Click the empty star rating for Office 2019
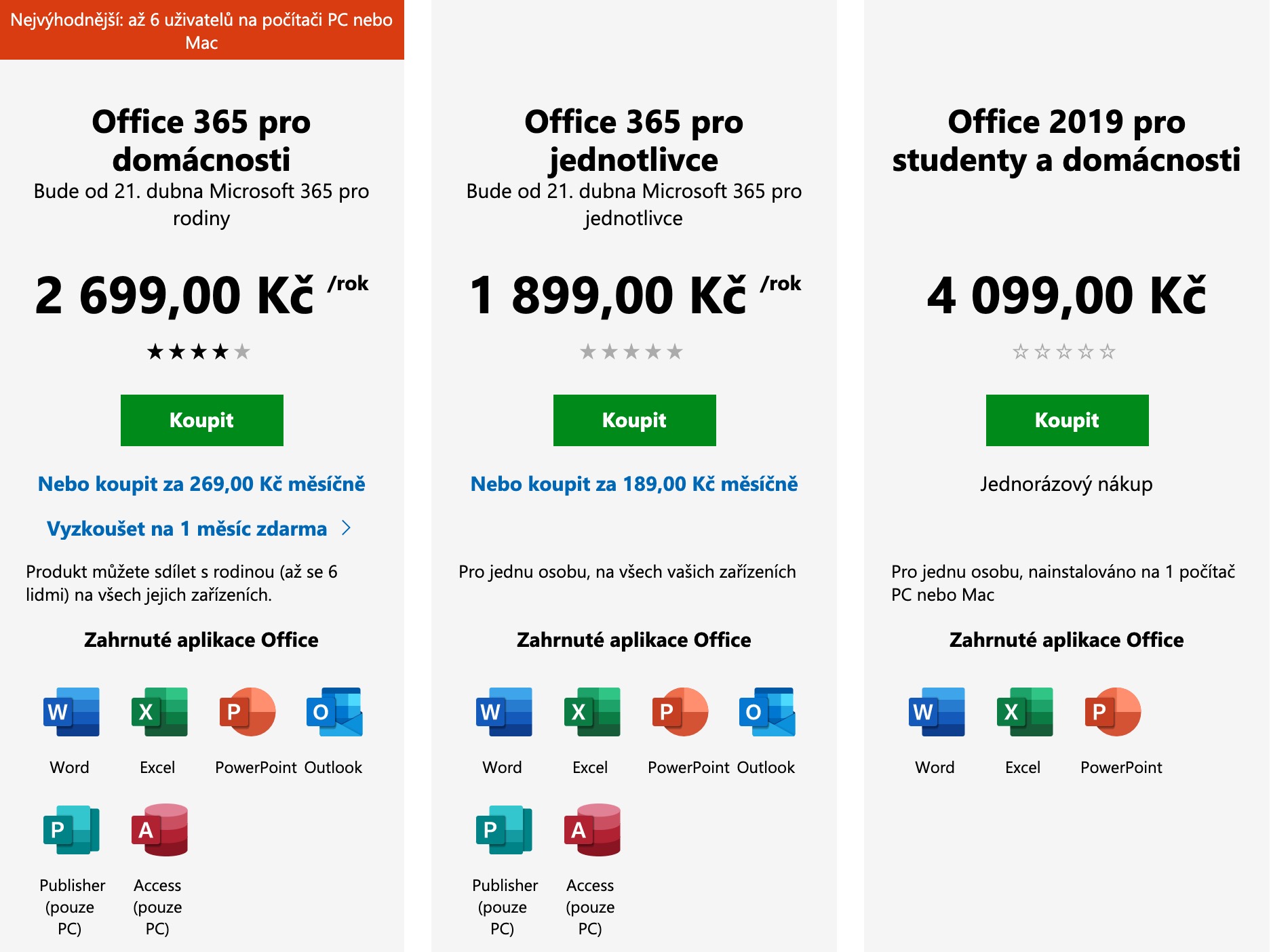The width and height of the screenshot is (1271, 952). point(1064,352)
